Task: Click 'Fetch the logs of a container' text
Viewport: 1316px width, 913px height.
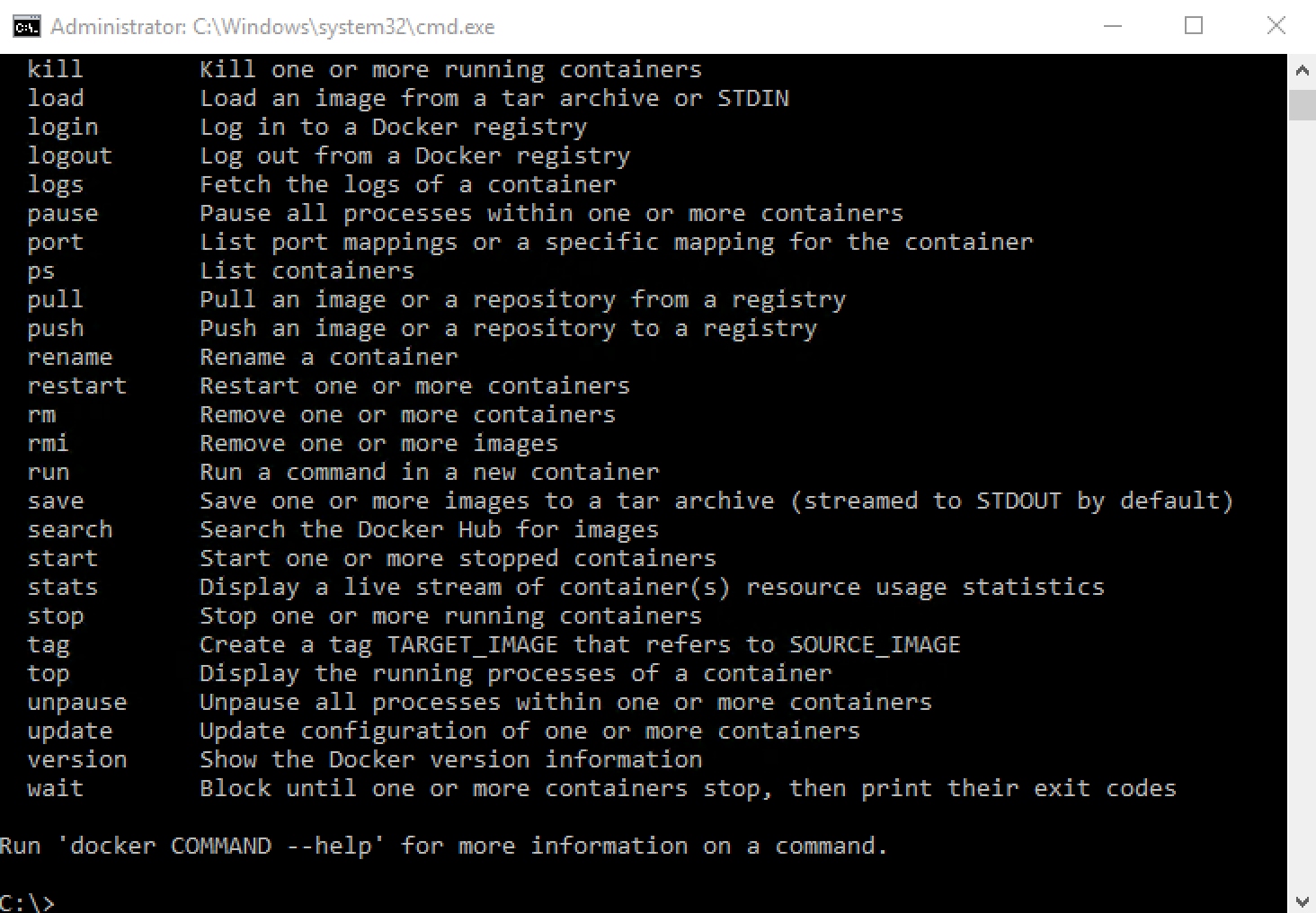Action: tap(407, 184)
